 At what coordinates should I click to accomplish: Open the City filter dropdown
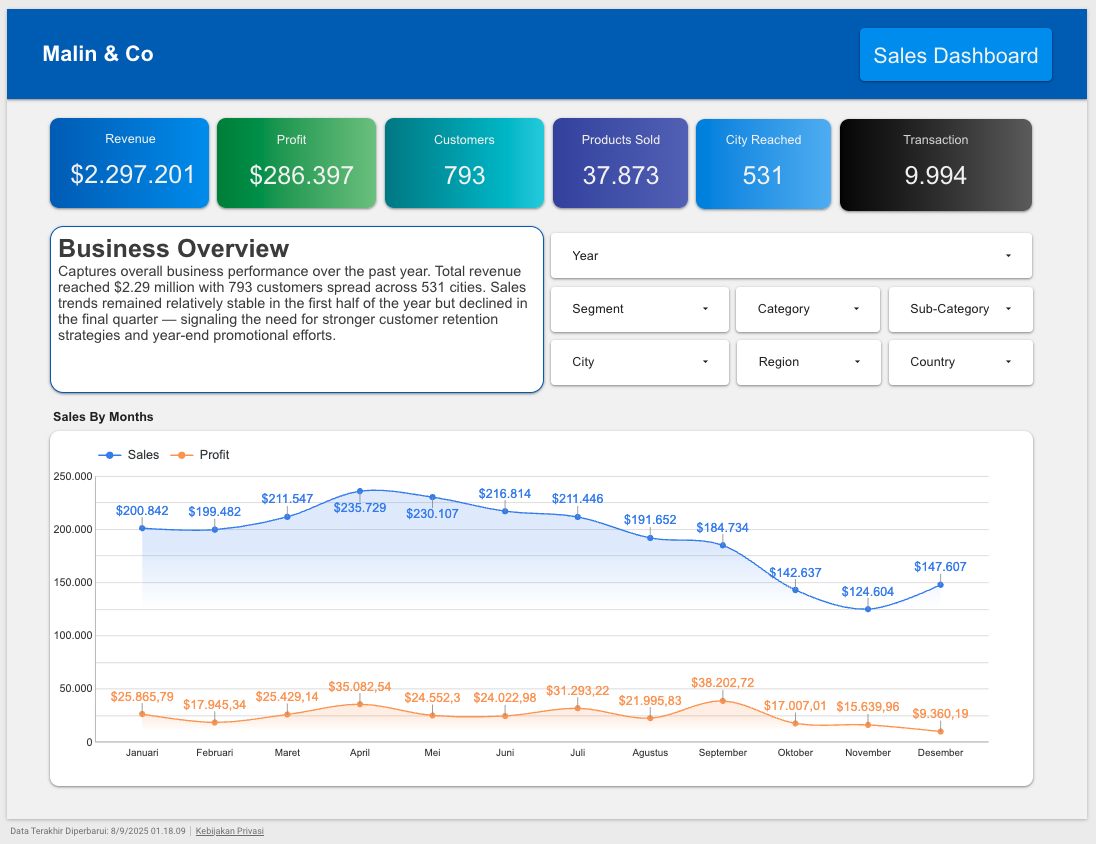tap(639, 362)
